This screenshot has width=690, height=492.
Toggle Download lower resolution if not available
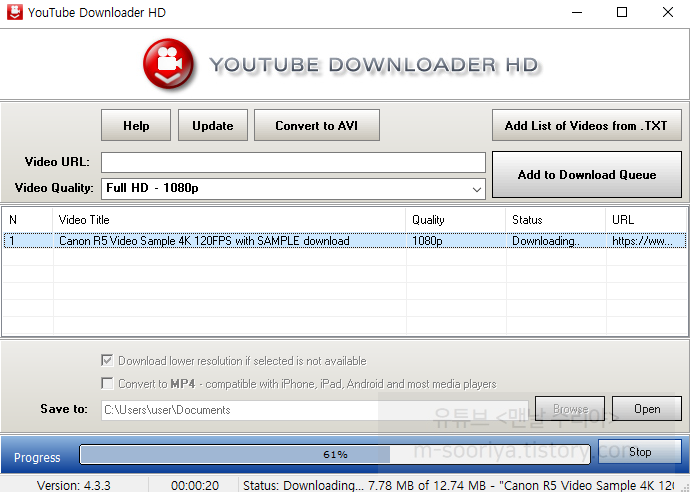107,361
